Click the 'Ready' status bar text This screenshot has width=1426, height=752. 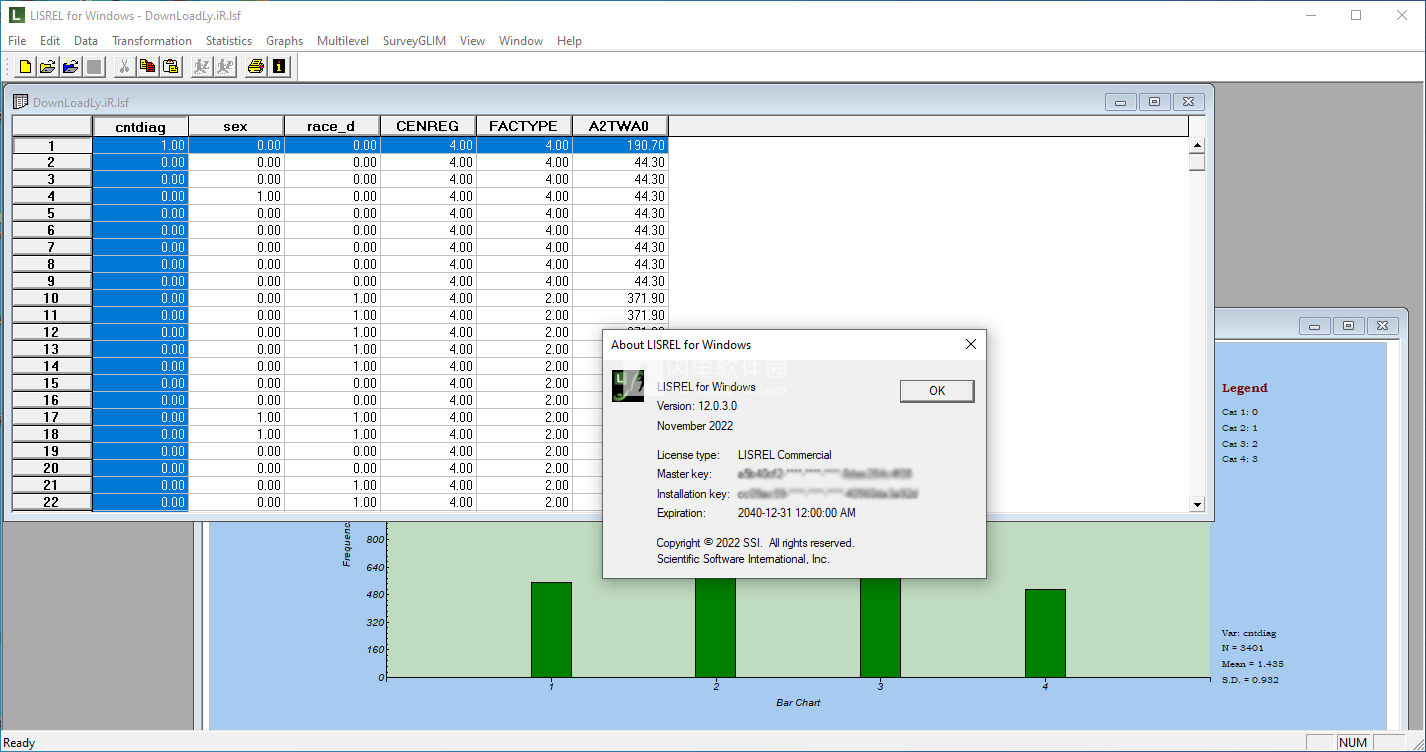(x=19, y=743)
